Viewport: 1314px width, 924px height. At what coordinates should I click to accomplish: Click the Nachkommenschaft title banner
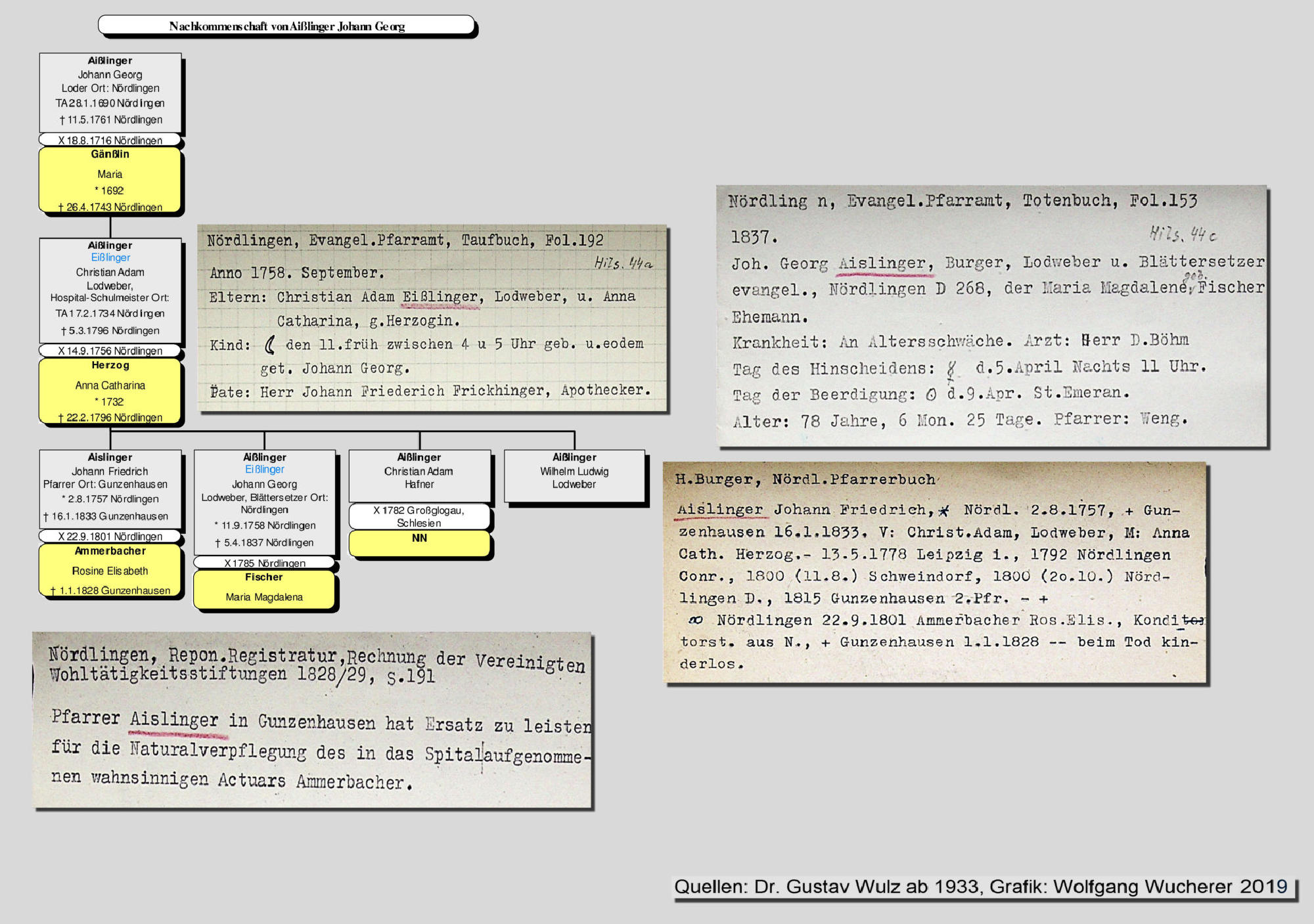coord(286,26)
